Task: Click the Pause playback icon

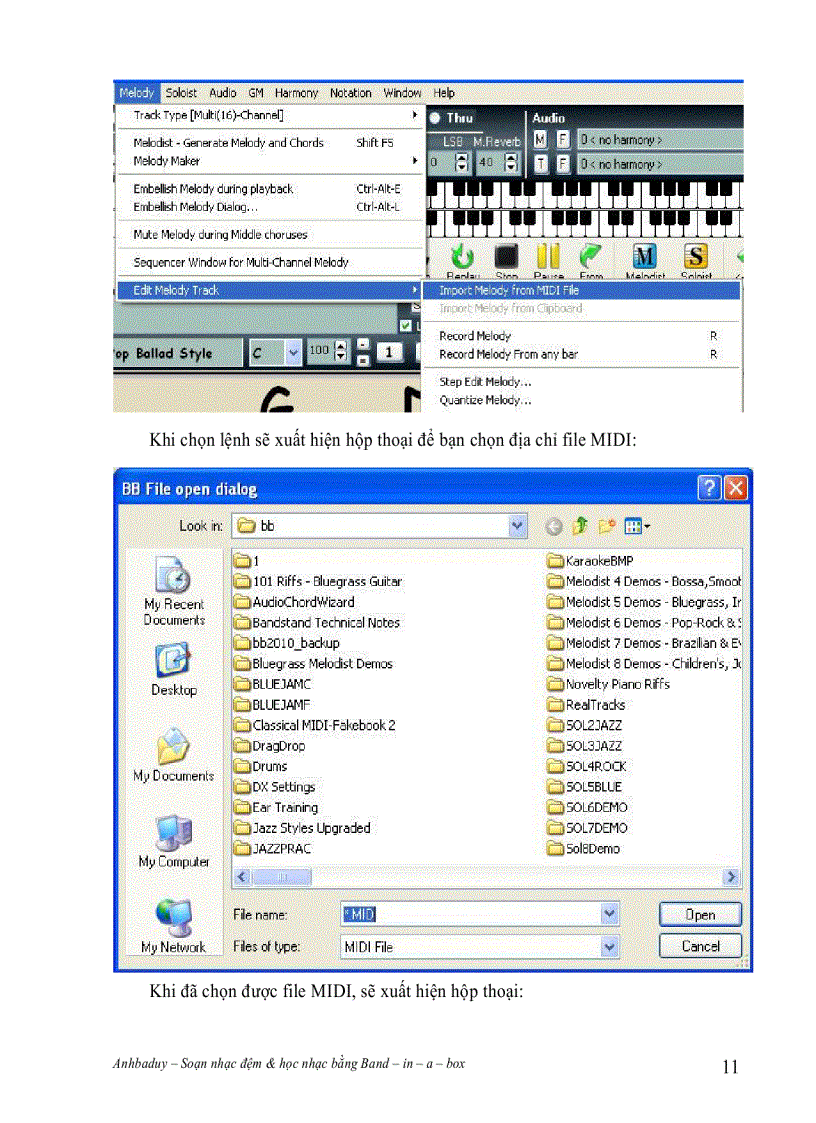Action: [548, 257]
